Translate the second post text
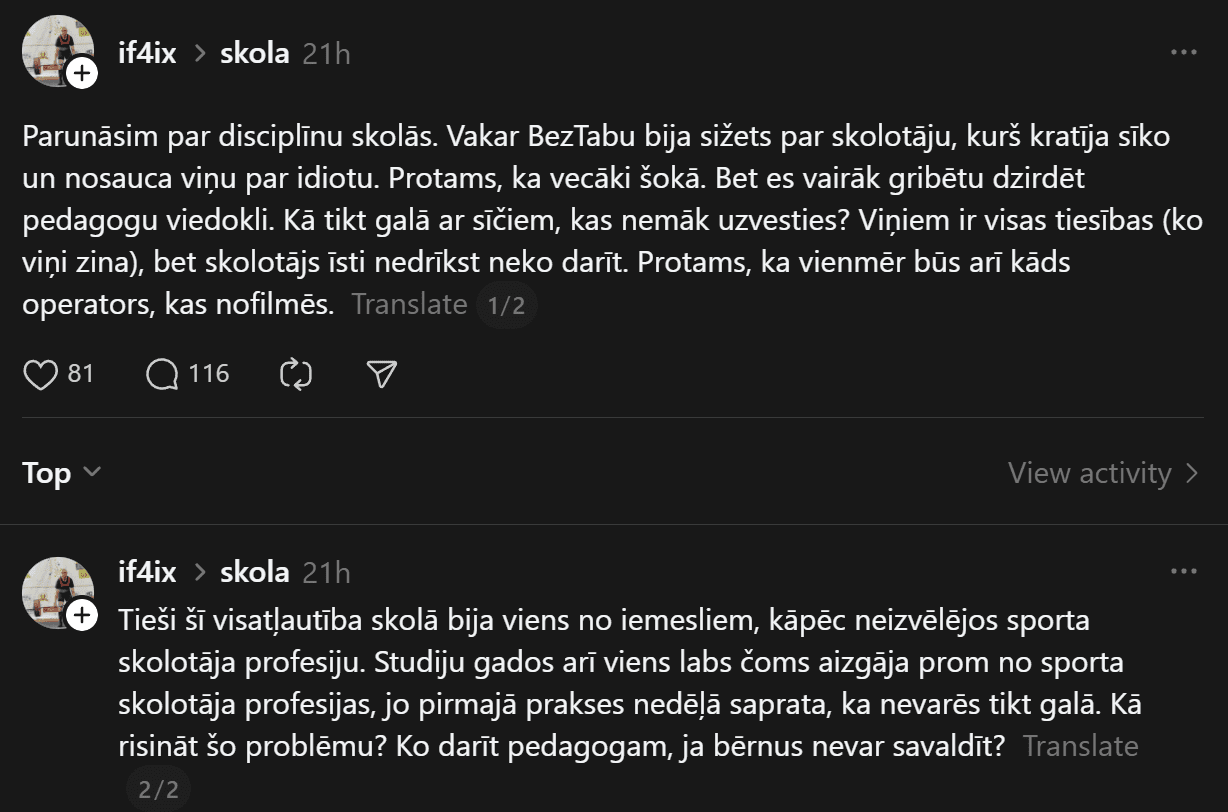The width and height of the screenshot is (1228, 812). (x=1081, y=746)
